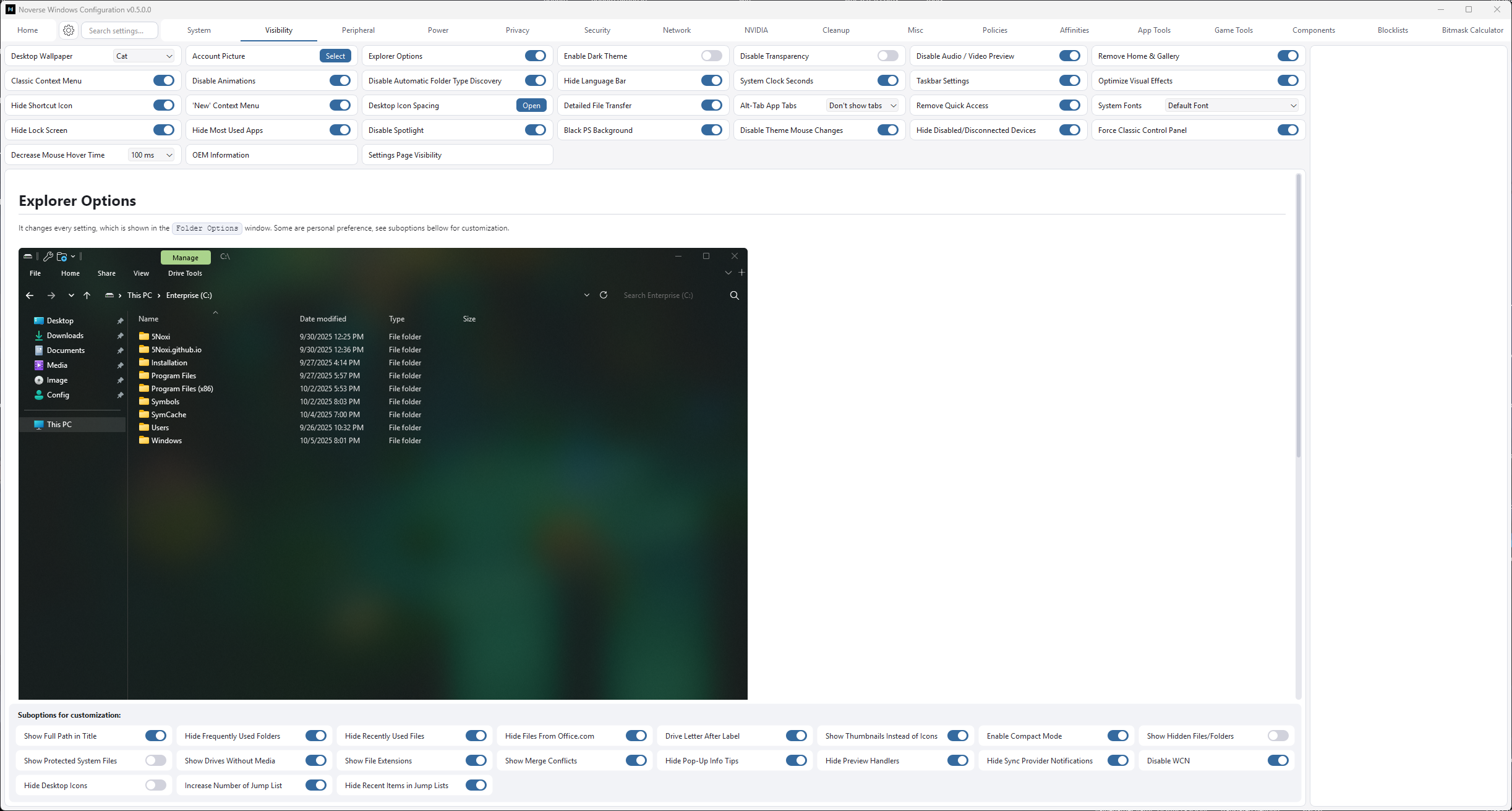The height and width of the screenshot is (811, 1512).
Task: Click the up arrow in Explorer preview
Action: click(x=87, y=295)
